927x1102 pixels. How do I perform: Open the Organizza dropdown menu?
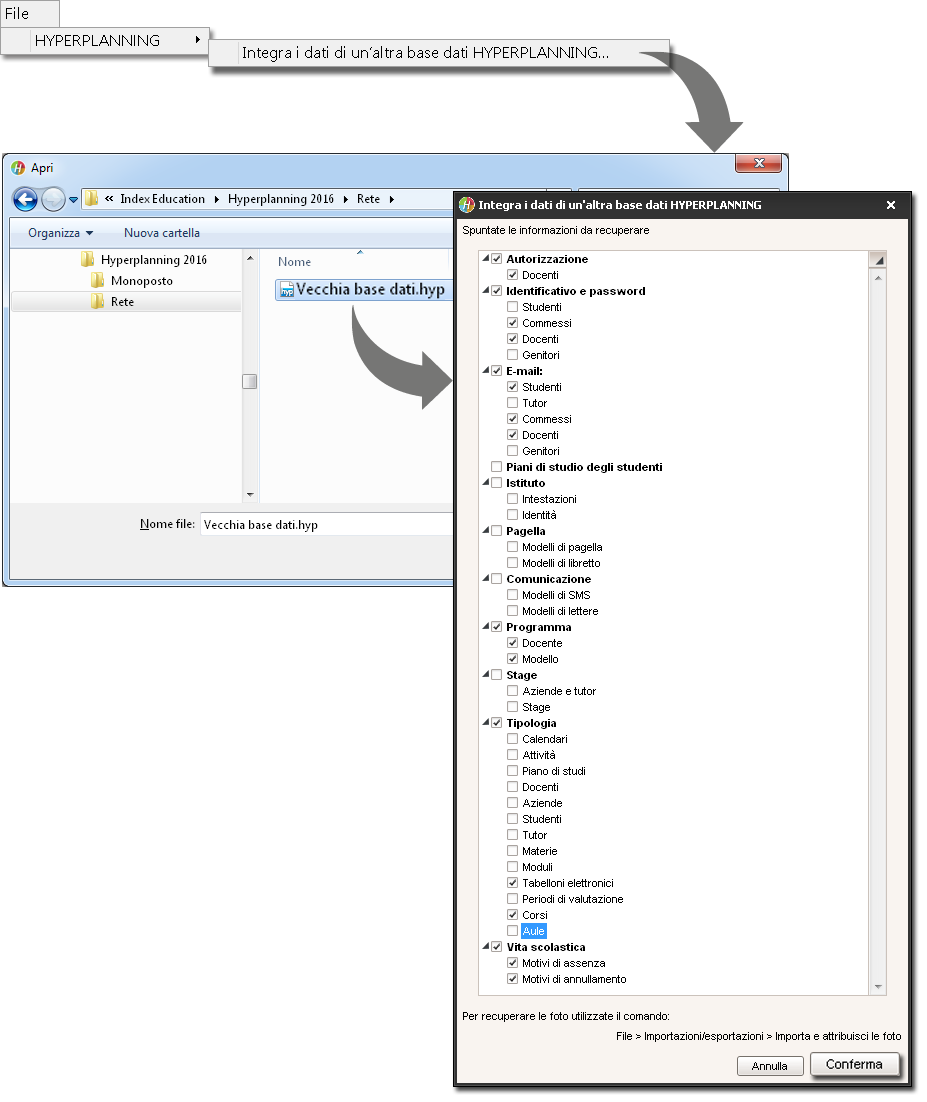(60, 233)
